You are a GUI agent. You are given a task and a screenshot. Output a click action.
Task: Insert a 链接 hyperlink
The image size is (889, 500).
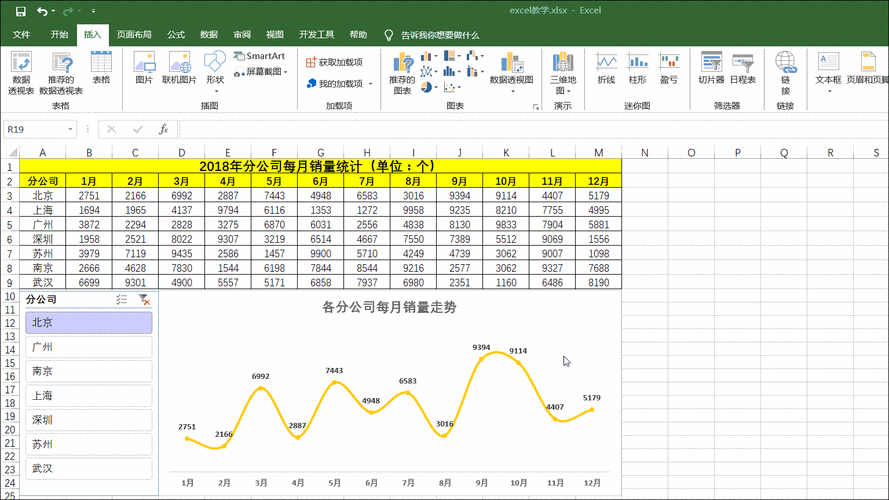coord(785,73)
